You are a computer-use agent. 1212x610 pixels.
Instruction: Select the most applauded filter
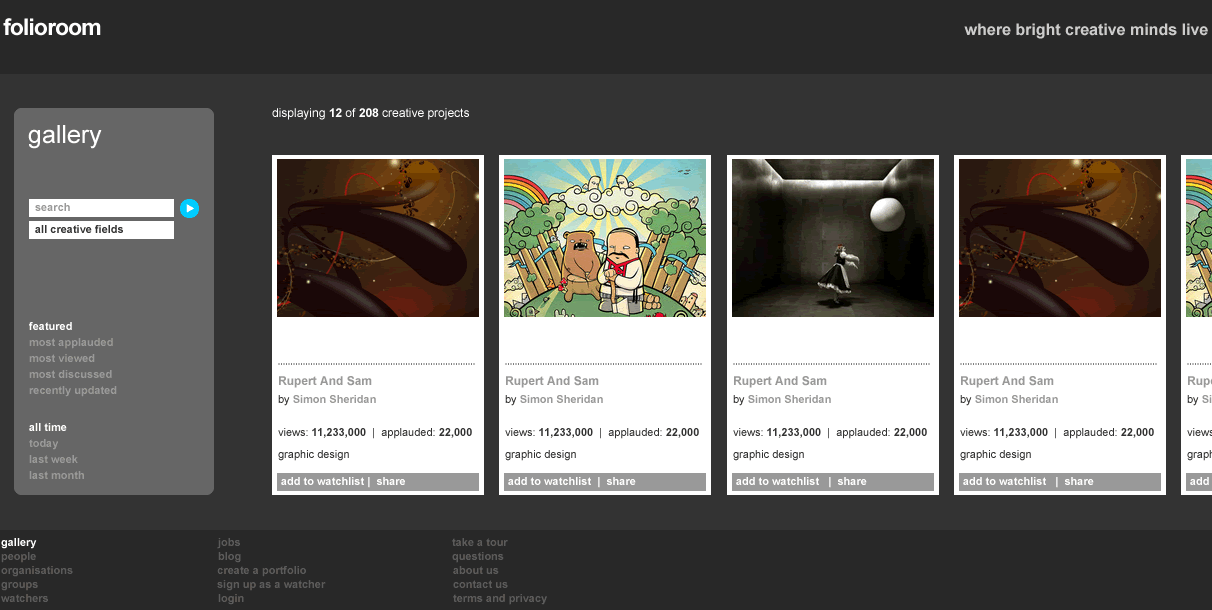pos(71,343)
